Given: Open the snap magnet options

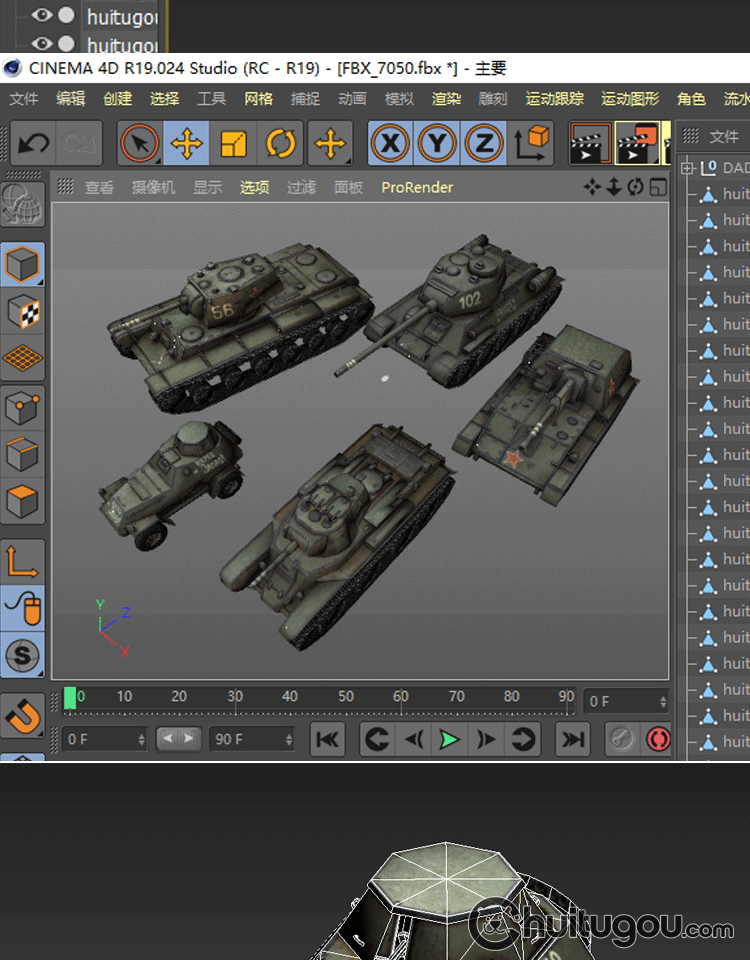Looking at the screenshot, I should coord(23,716).
